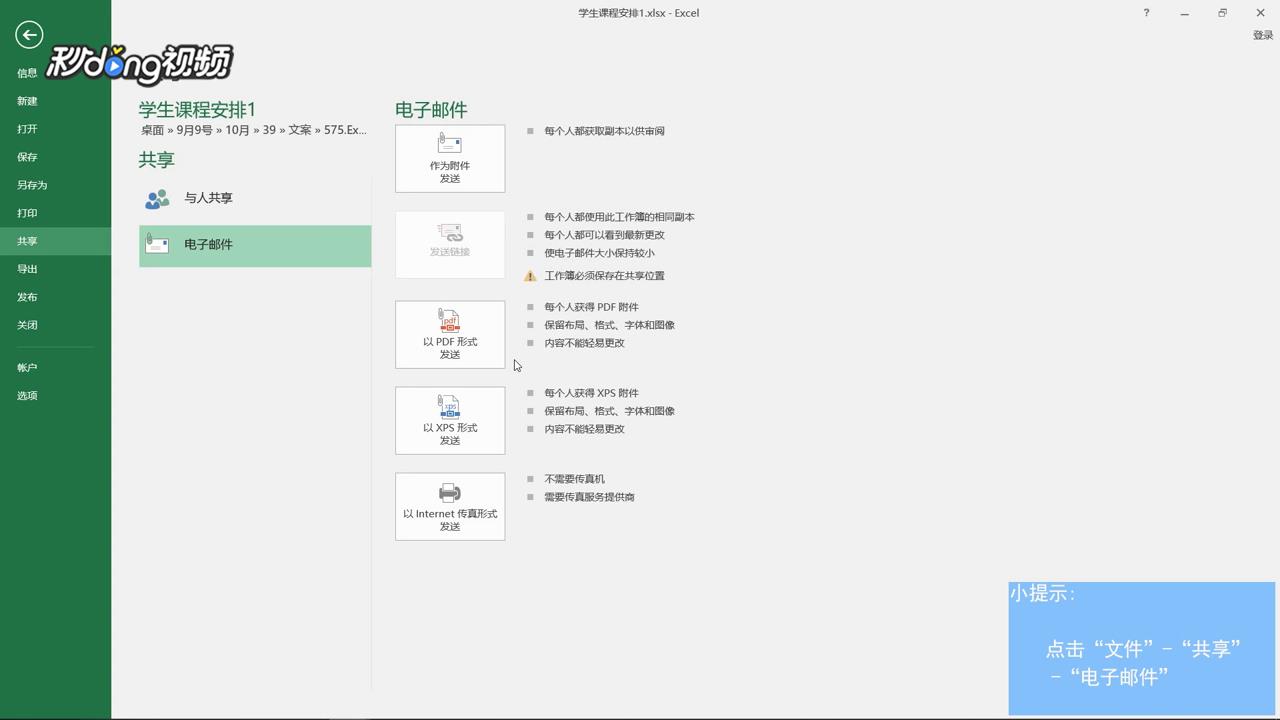Viewport: 1280px width, 720px height.
Task: Go back using the circular arrow button
Action: click(29, 35)
